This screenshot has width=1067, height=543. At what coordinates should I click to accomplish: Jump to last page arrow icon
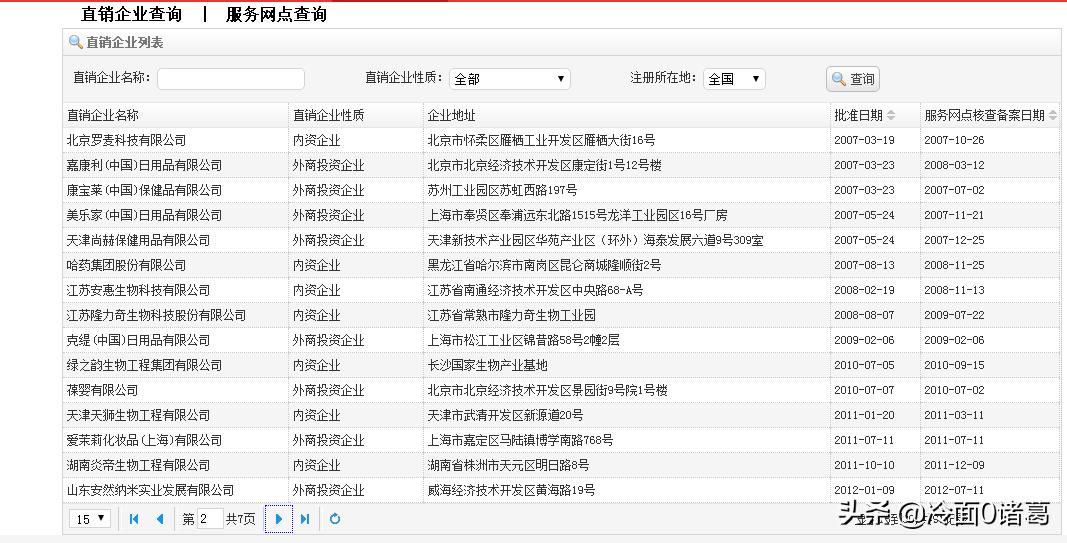click(x=305, y=519)
